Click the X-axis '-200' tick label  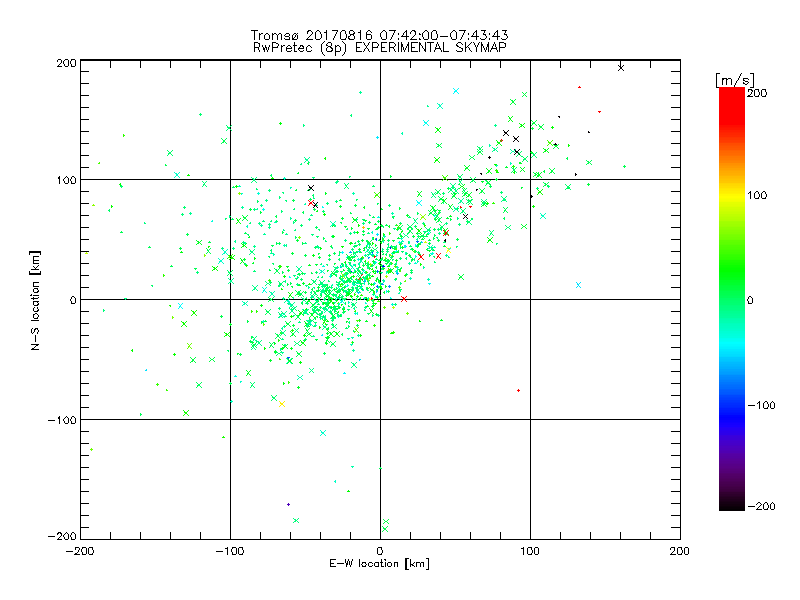pyautogui.click(x=80, y=551)
